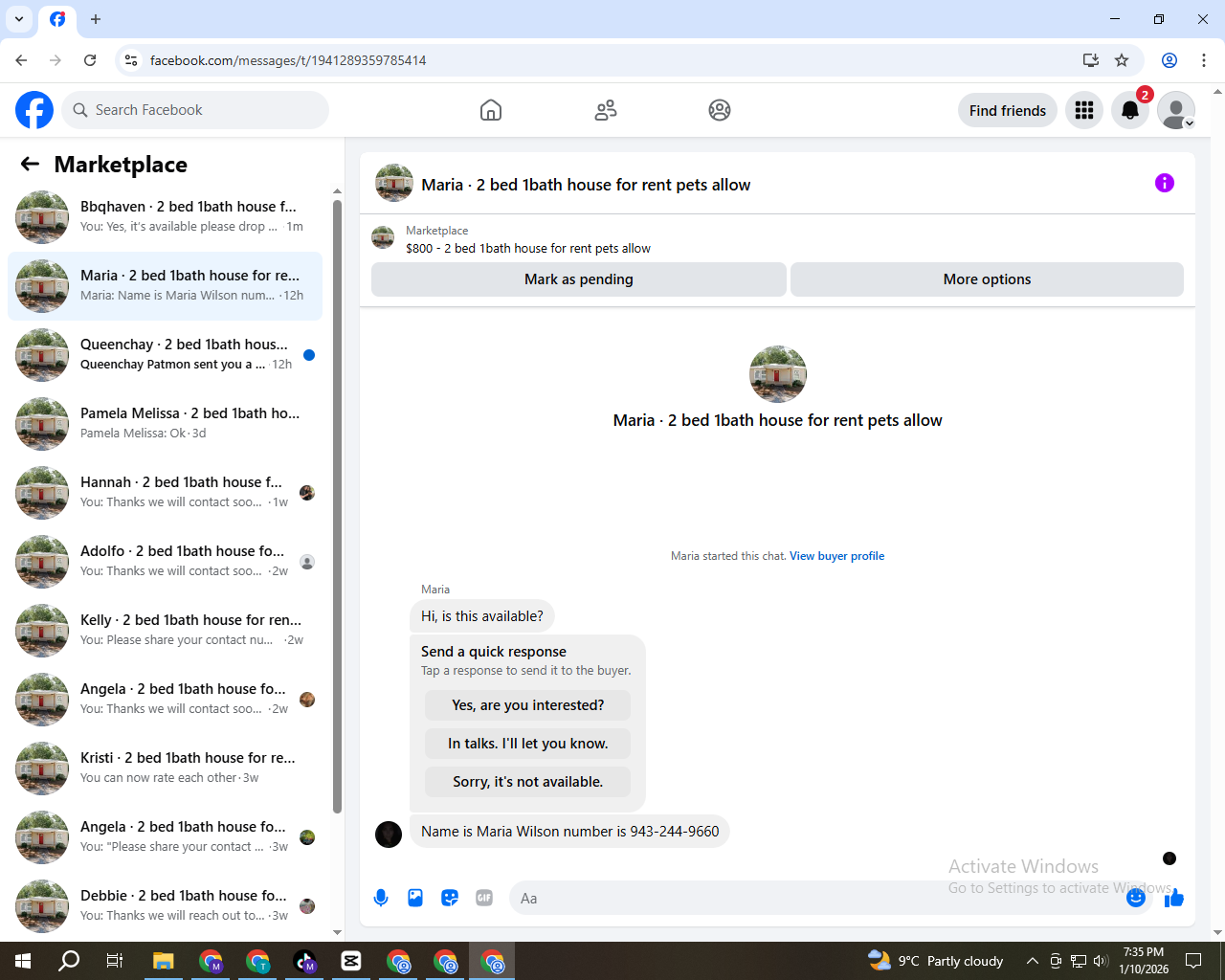
Task: Click the conversation list scrollbar
Action: point(337,507)
